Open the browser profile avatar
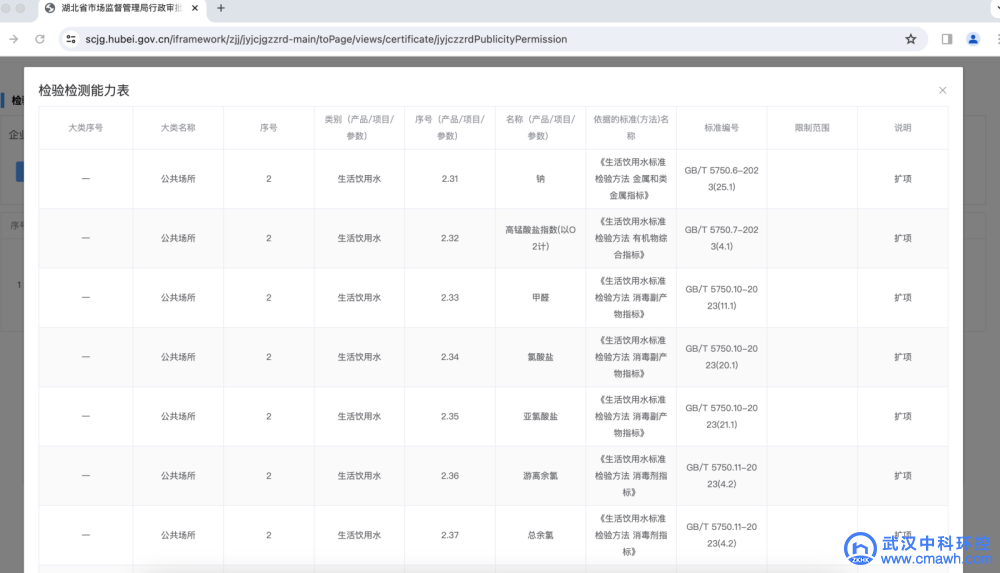 click(973, 39)
